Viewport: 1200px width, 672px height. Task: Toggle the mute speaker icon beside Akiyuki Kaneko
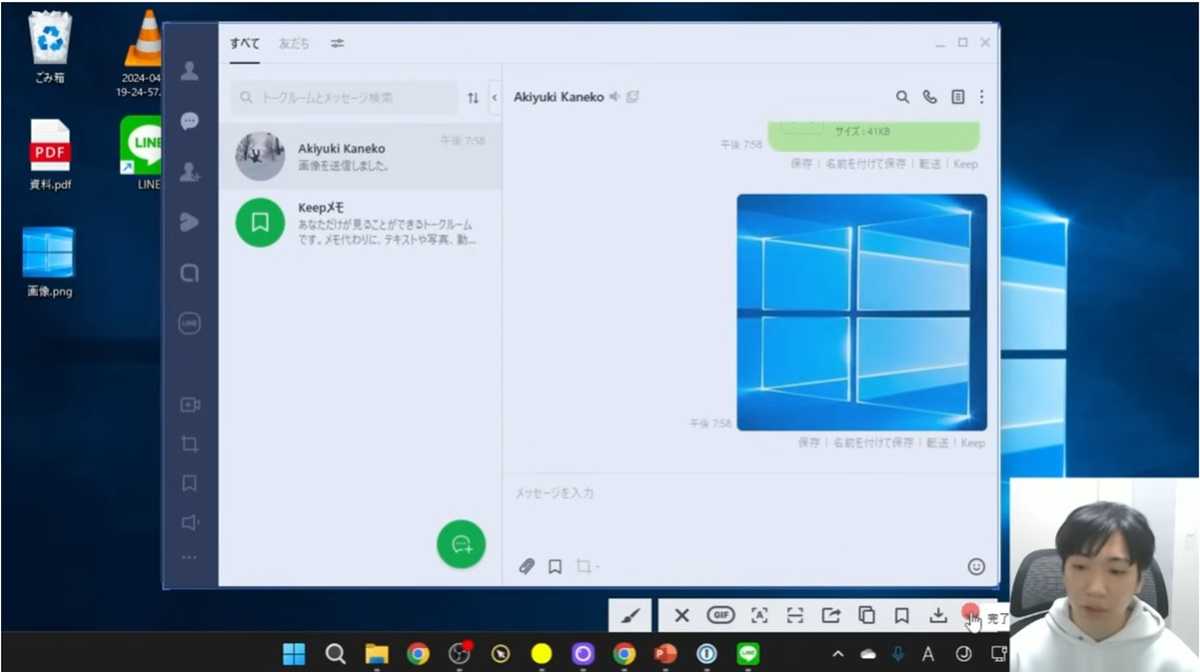(615, 97)
